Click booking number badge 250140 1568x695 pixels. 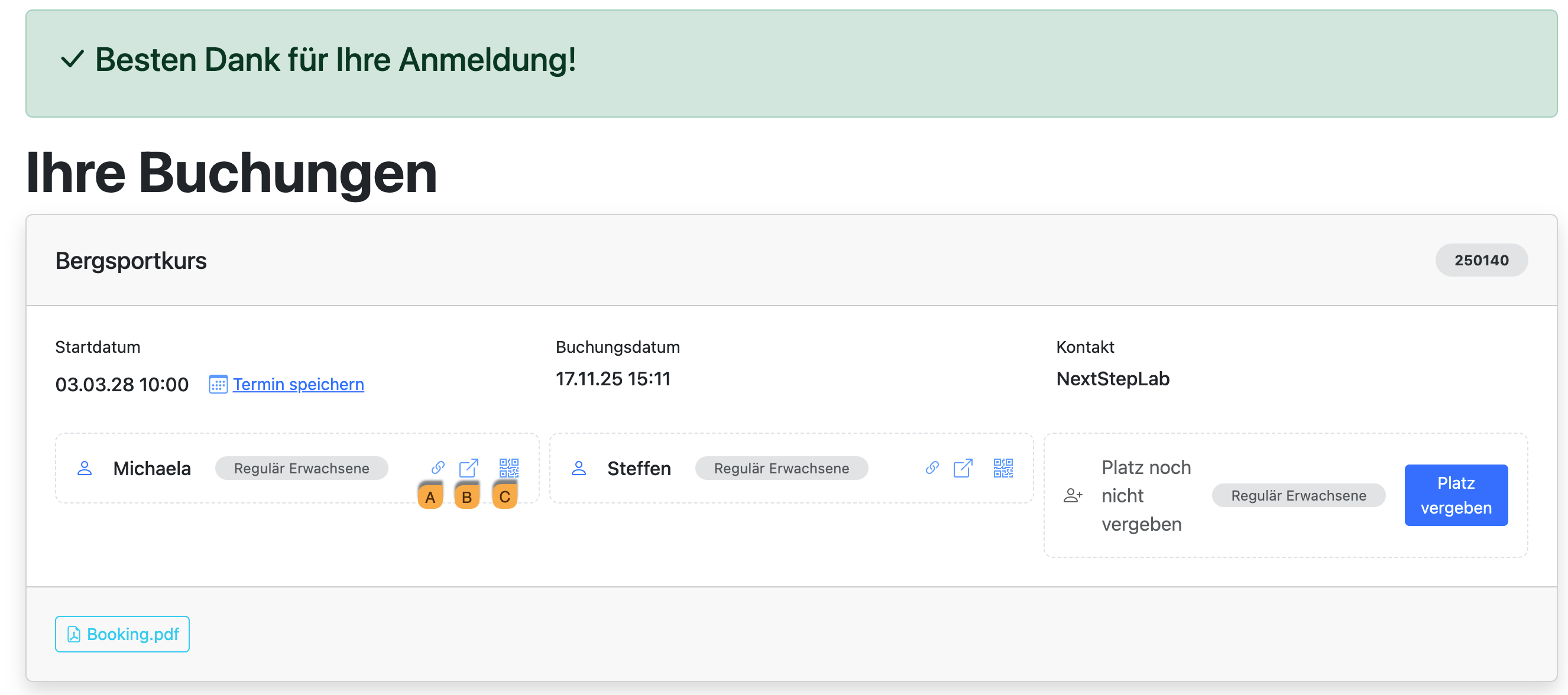[x=1481, y=261]
